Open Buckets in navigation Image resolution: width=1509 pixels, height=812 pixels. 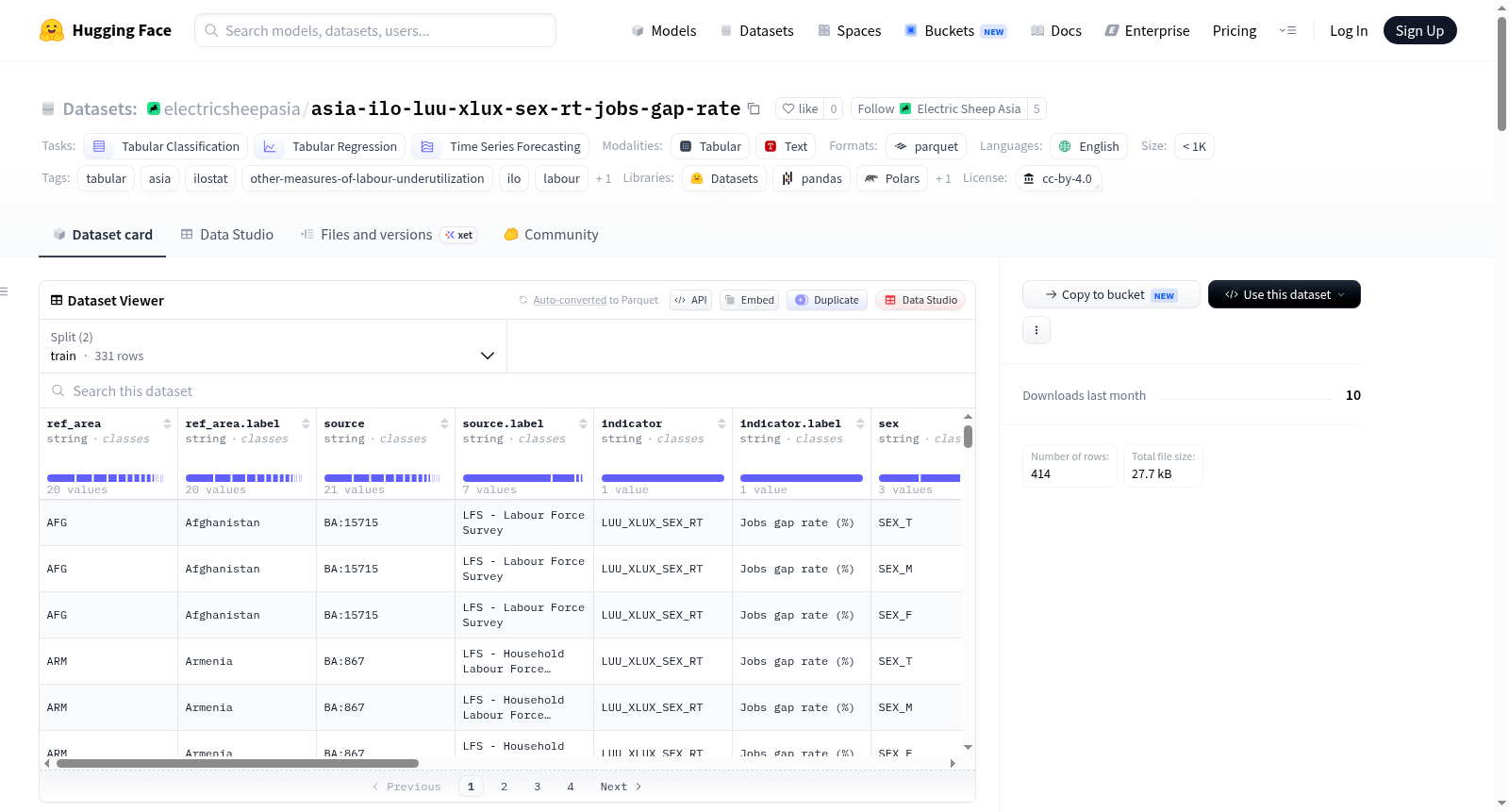[955, 30]
